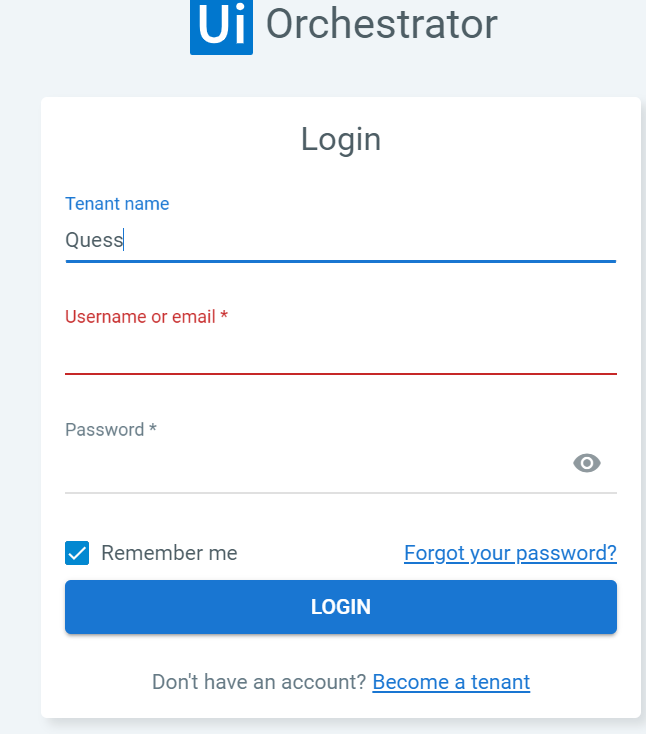This screenshot has height=734, width=646.
Task: Click the white checkmark in Remember me
Action: point(77,553)
